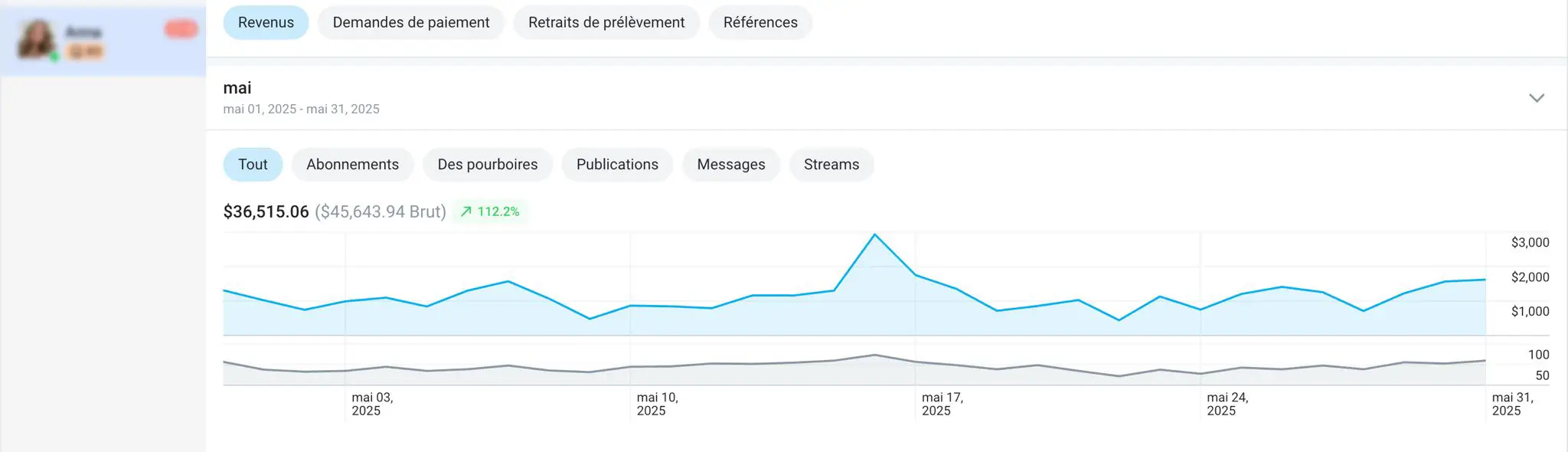Filter earnings by Abonnements
Image resolution: width=1568 pixels, height=452 pixels.
352,165
